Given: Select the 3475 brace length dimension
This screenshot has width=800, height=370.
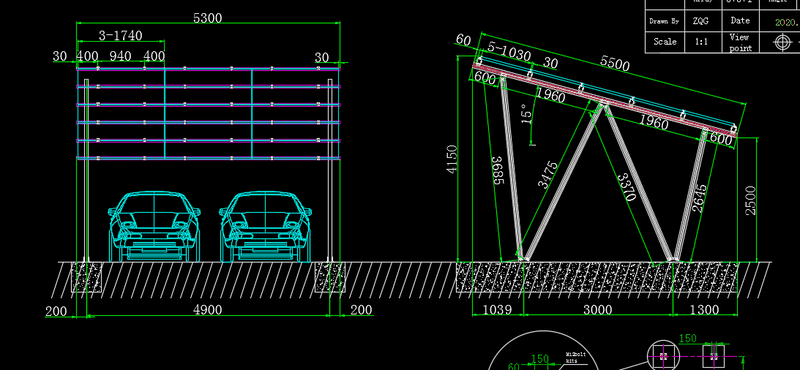Looking at the screenshot, I should pyautogui.click(x=548, y=175).
